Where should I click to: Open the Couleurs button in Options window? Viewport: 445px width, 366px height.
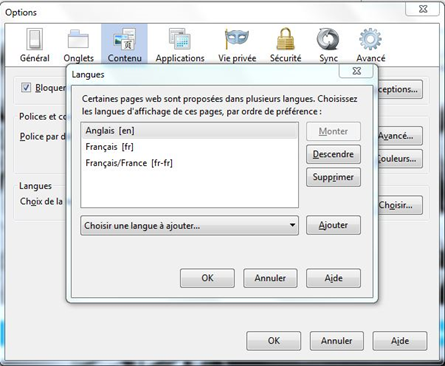pyautogui.click(x=400, y=158)
